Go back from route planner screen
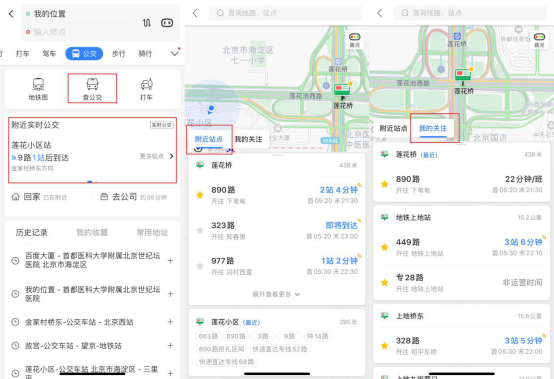This screenshot has width=554, height=379. pyautogui.click(x=11, y=14)
